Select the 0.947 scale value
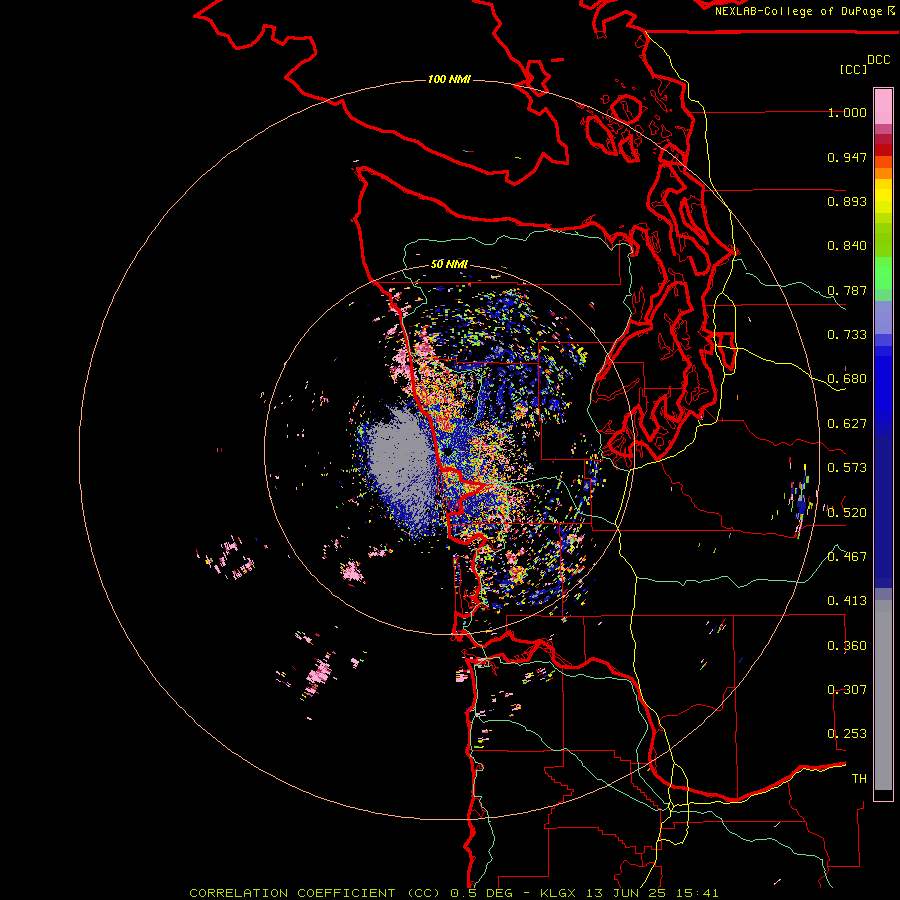The width and height of the screenshot is (900, 900). point(847,157)
